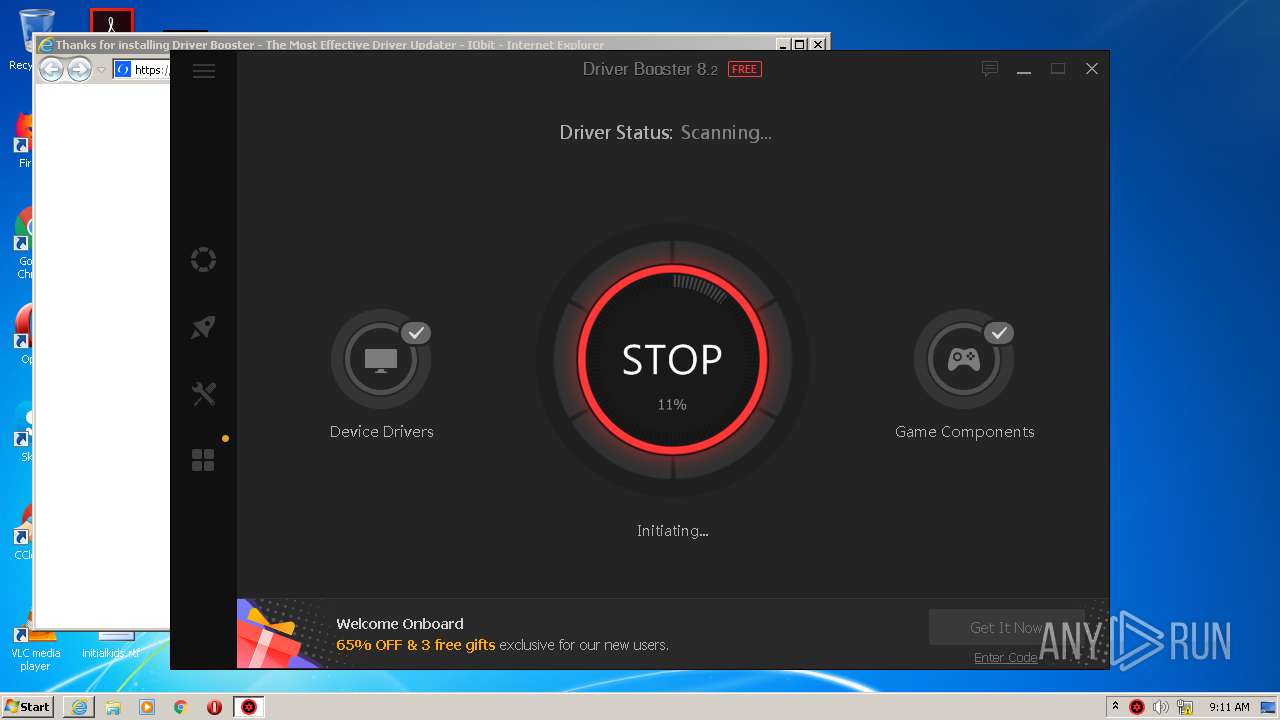Click the Device Drivers monitor icon
This screenshot has height=720, width=1280.
381,359
